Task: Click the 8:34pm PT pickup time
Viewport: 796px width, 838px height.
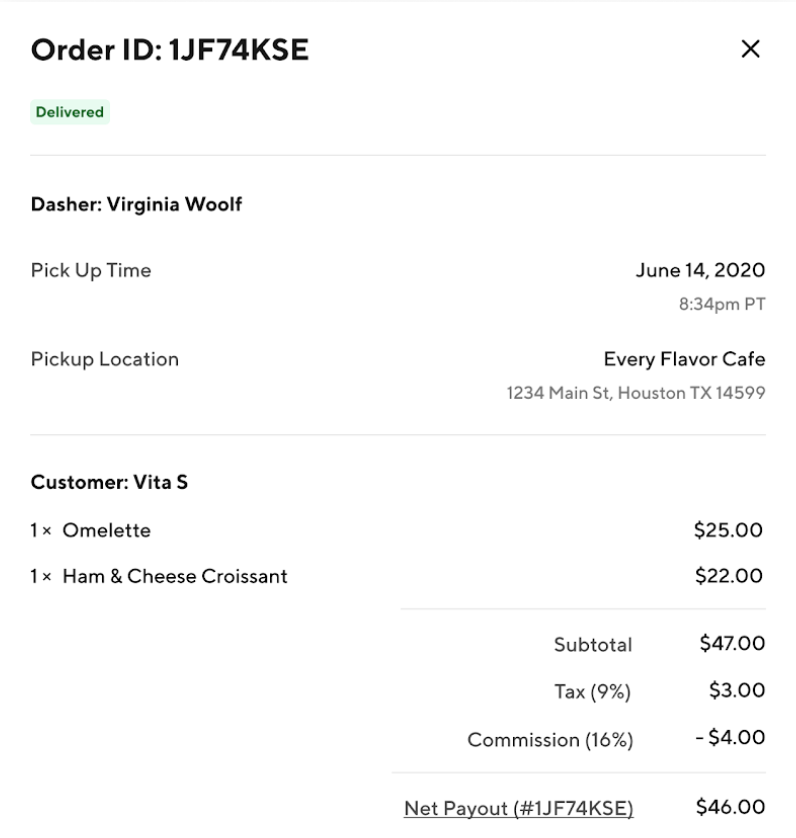Action: [722, 305]
